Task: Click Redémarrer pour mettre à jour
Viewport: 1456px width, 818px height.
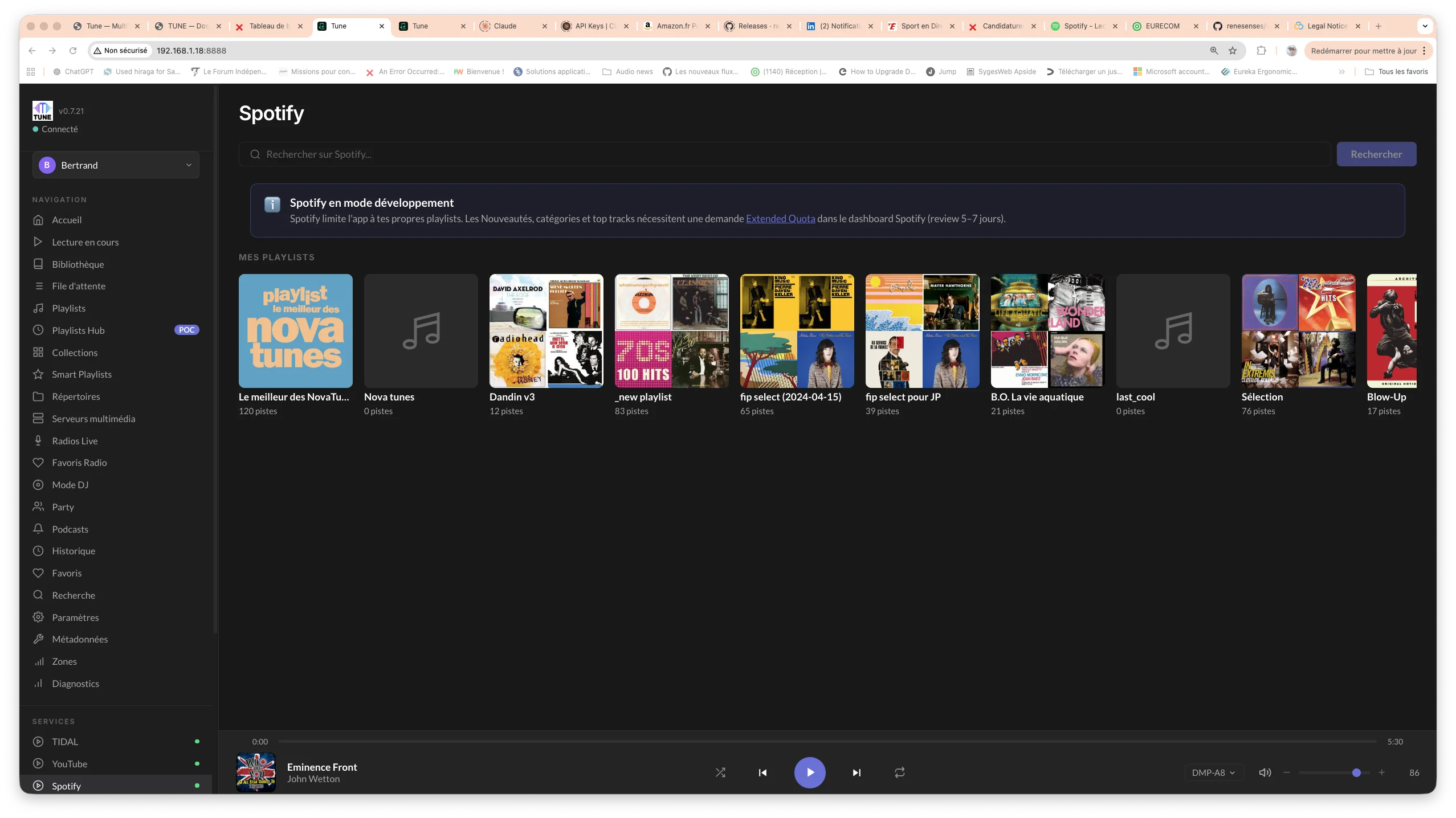Action: (1363, 51)
